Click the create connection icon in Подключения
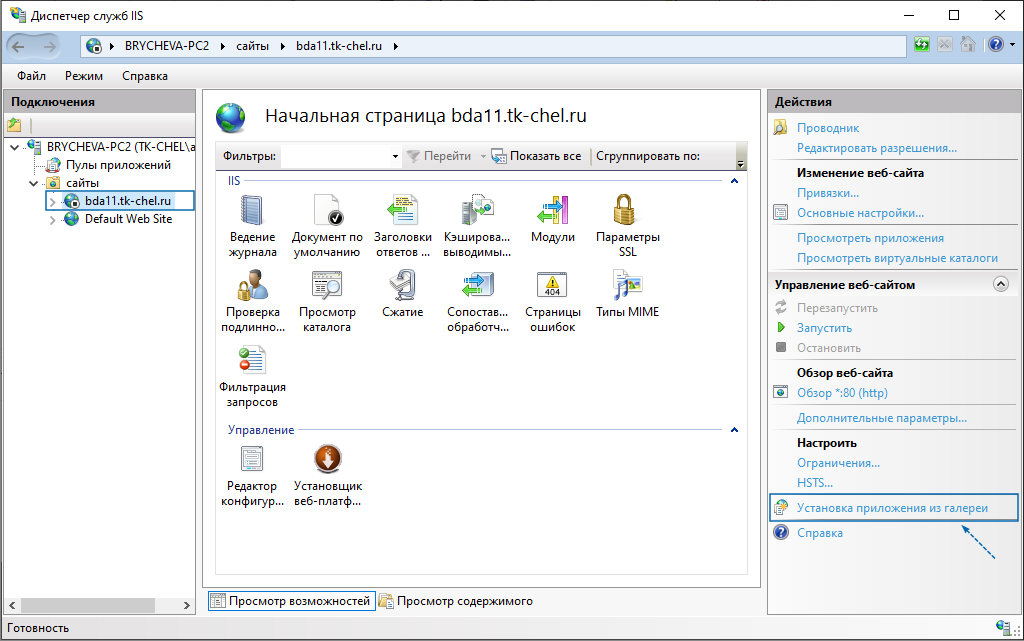This screenshot has height=641, width=1024. (14, 125)
